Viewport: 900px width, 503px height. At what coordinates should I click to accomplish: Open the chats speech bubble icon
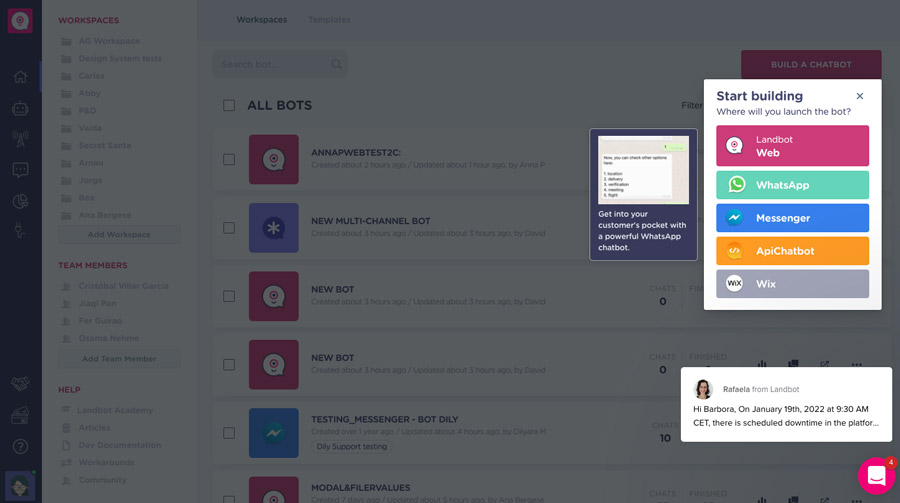click(20, 170)
